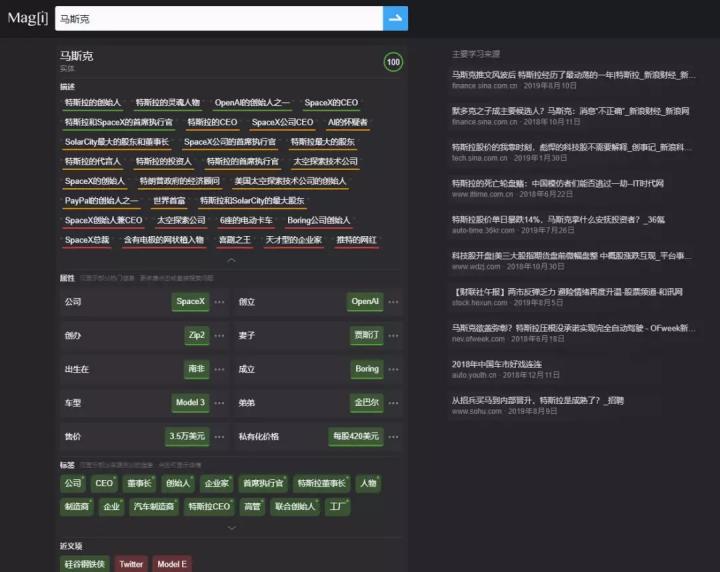Click description 6座的电动卡车

coord(246,220)
